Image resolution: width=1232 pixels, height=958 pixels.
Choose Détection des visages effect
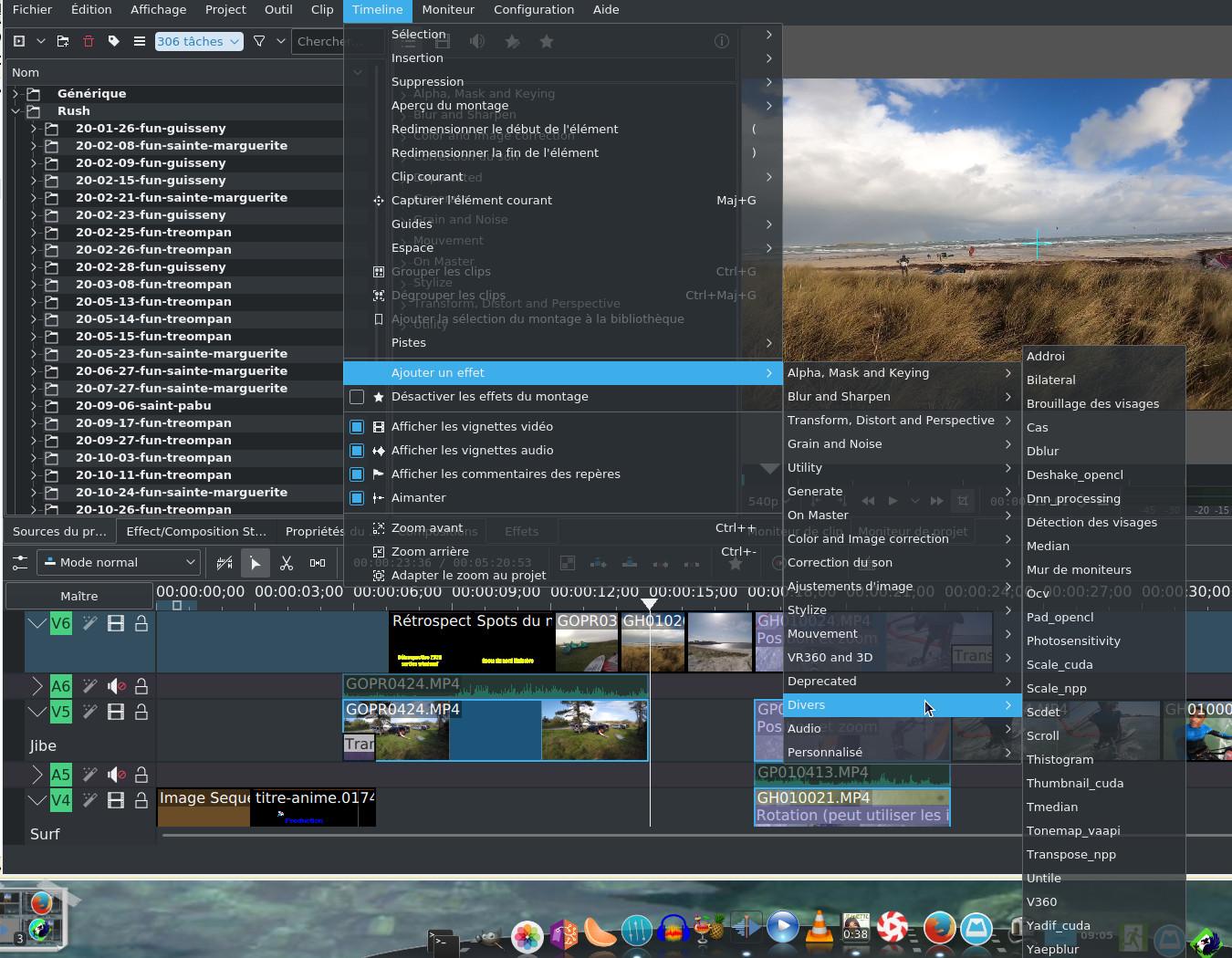1104,523
